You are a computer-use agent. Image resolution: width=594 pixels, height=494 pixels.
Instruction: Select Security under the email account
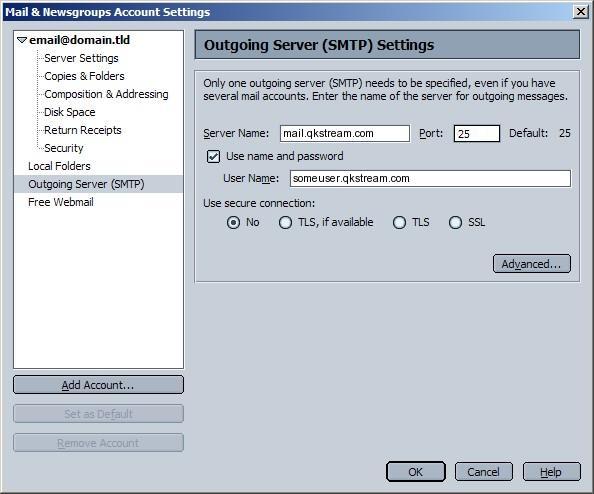click(x=64, y=148)
